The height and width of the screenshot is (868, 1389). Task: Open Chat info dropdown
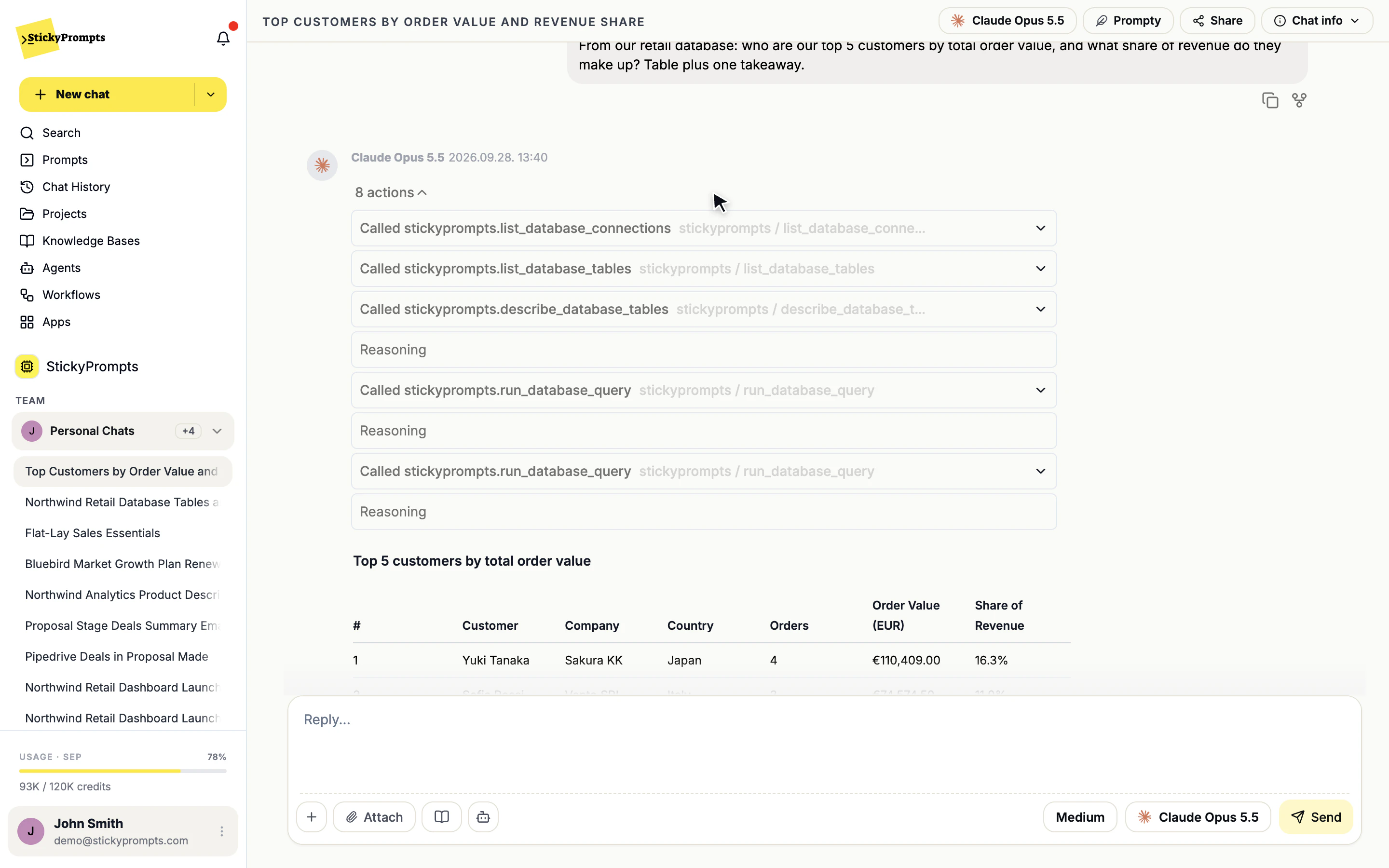coord(1317,21)
